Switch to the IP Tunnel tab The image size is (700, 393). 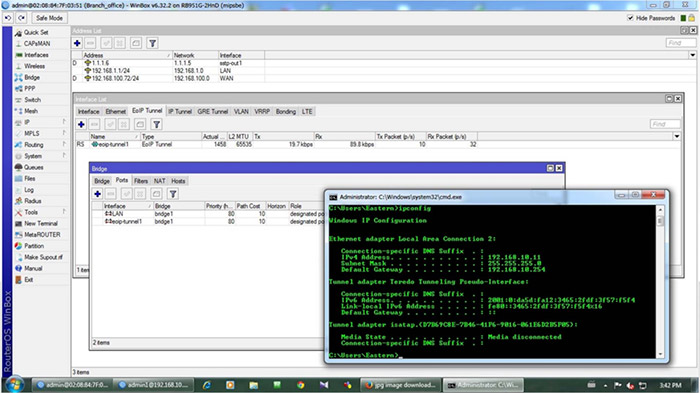(x=180, y=111)
